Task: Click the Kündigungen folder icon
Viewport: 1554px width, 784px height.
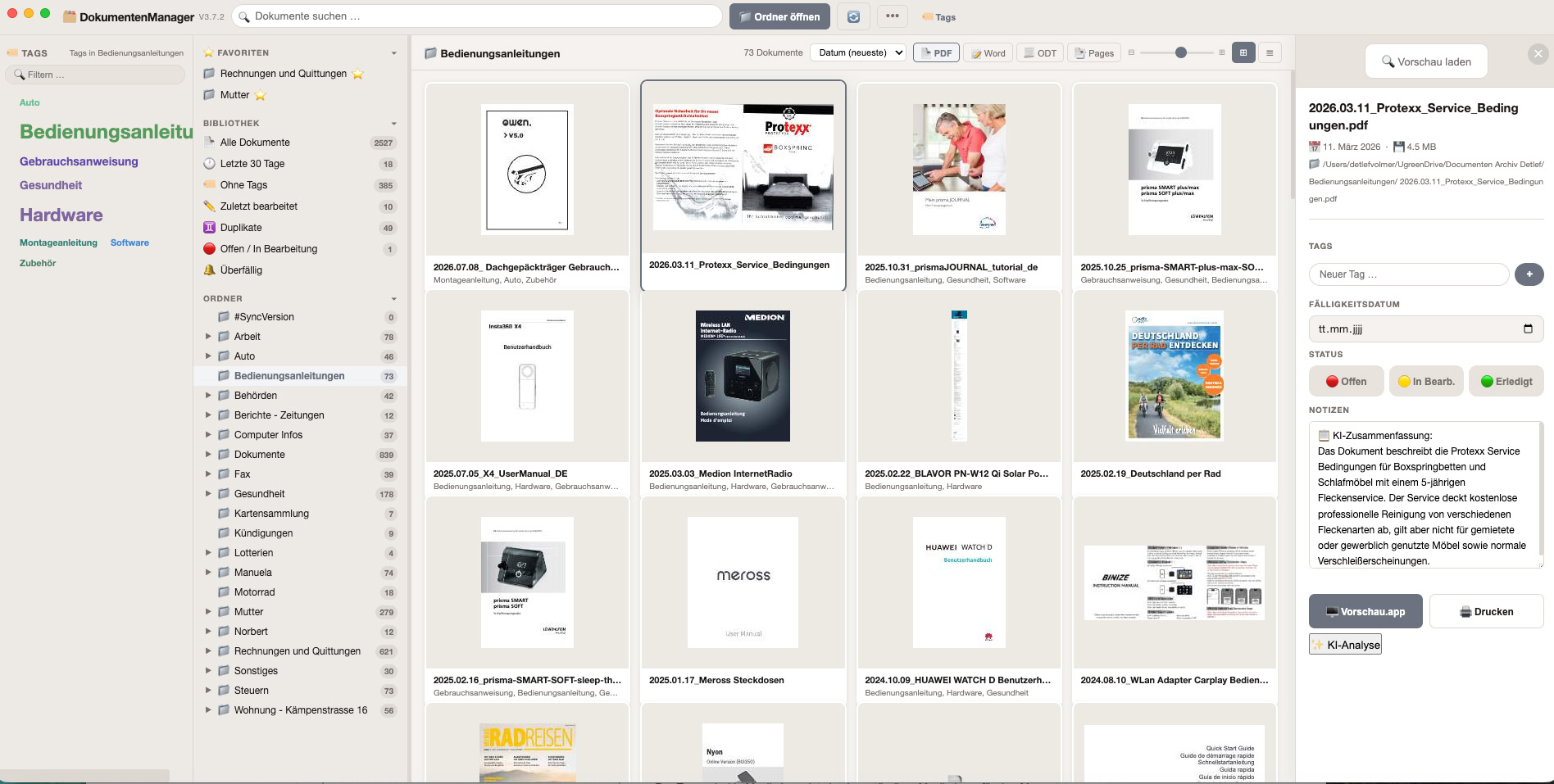Action: (x=223, y=533)
